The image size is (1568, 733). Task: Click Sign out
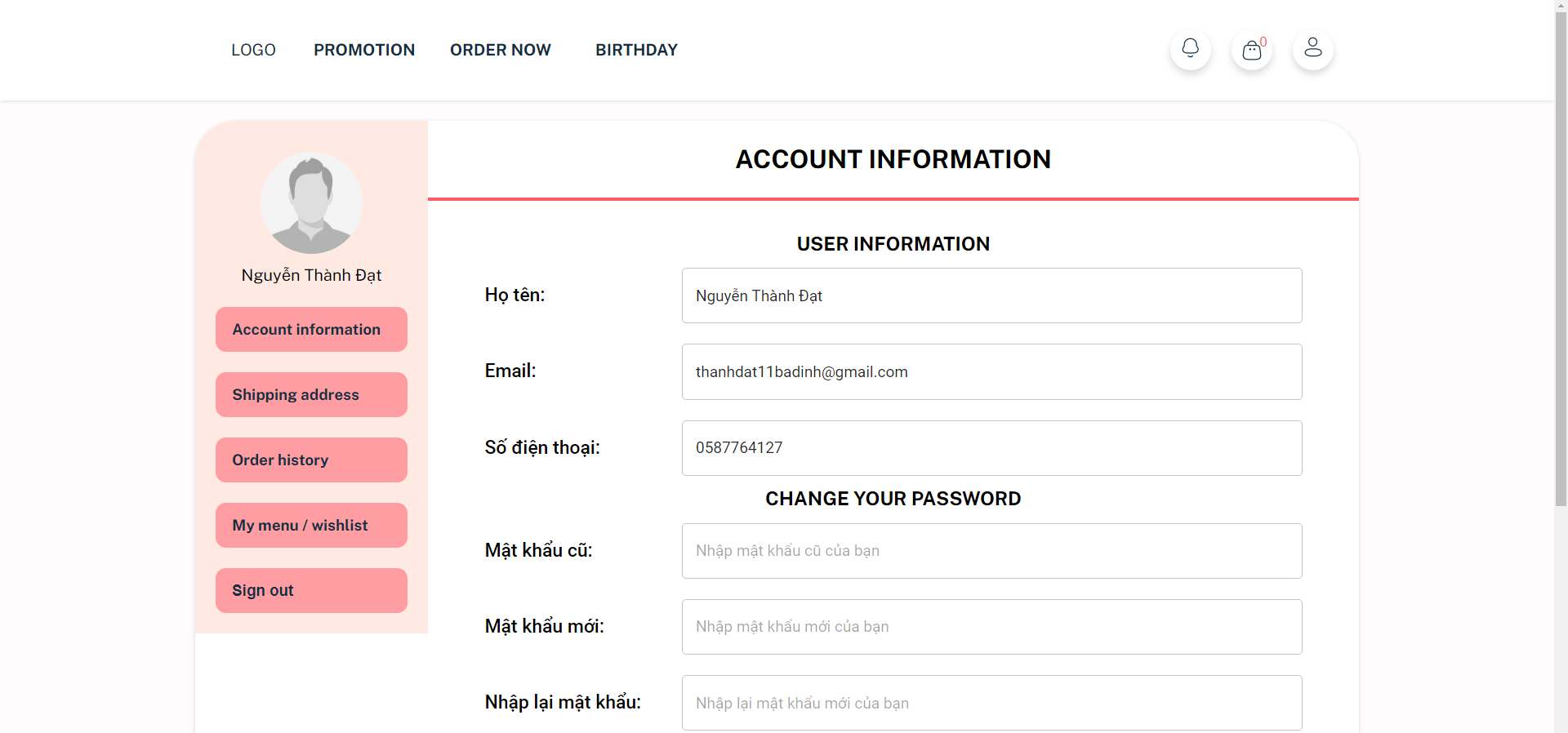(310, 590)
